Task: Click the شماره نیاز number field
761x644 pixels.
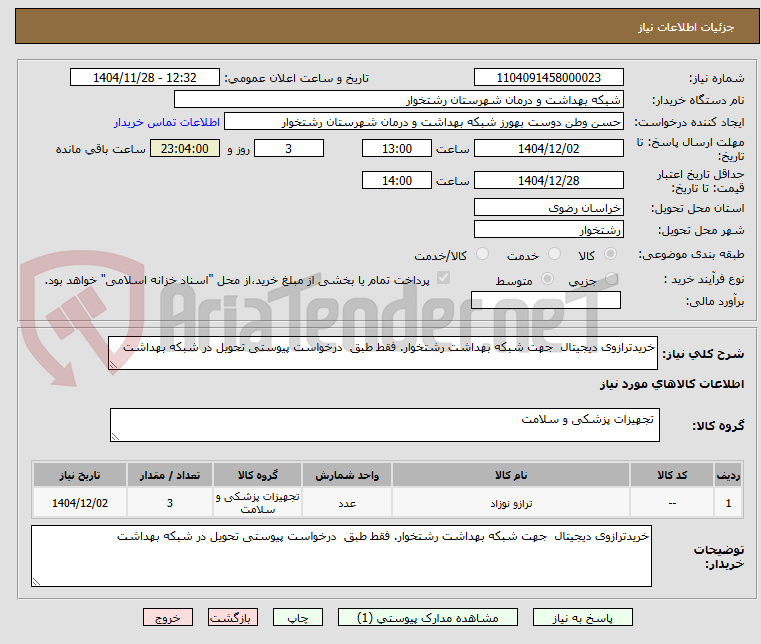Action: (x=548, y=77)
